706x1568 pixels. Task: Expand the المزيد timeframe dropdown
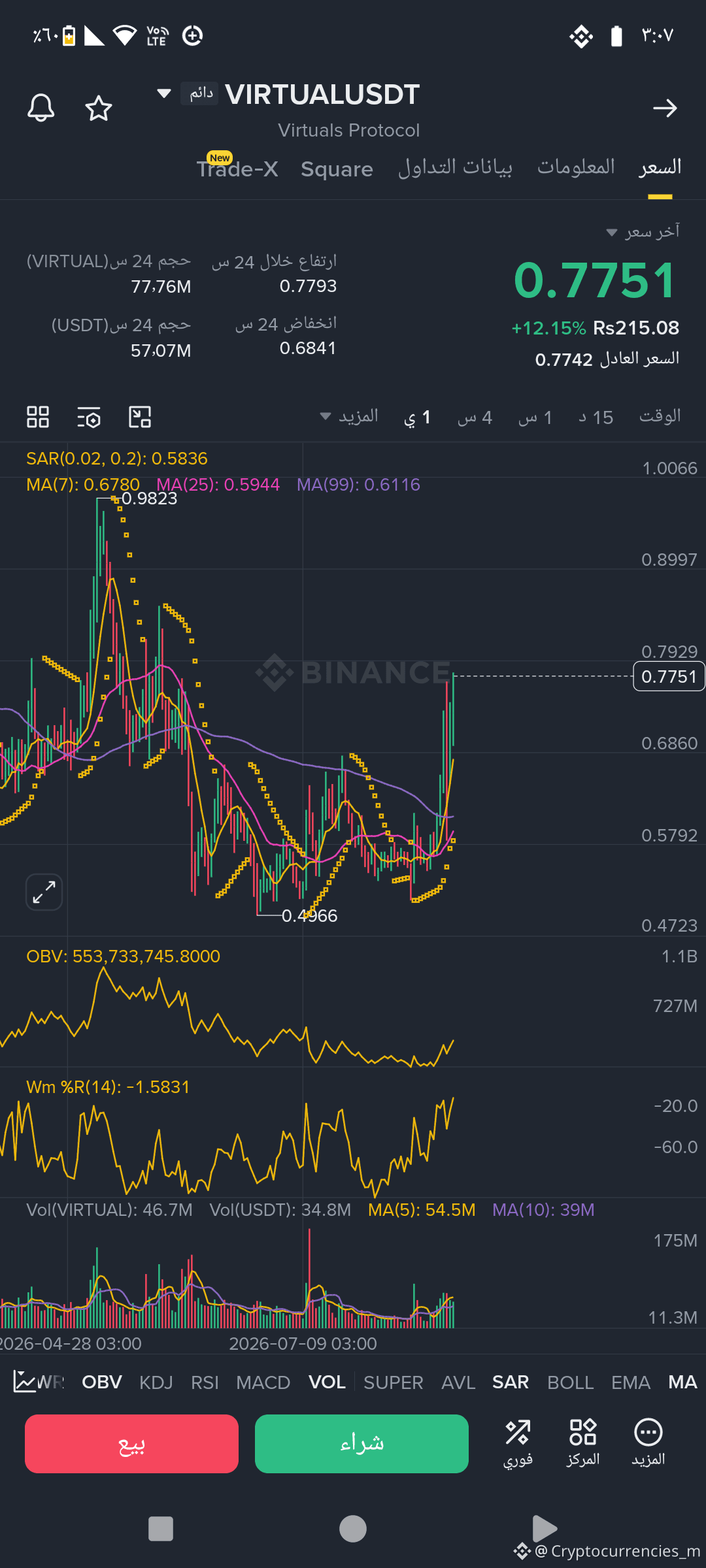click(349, 416)
